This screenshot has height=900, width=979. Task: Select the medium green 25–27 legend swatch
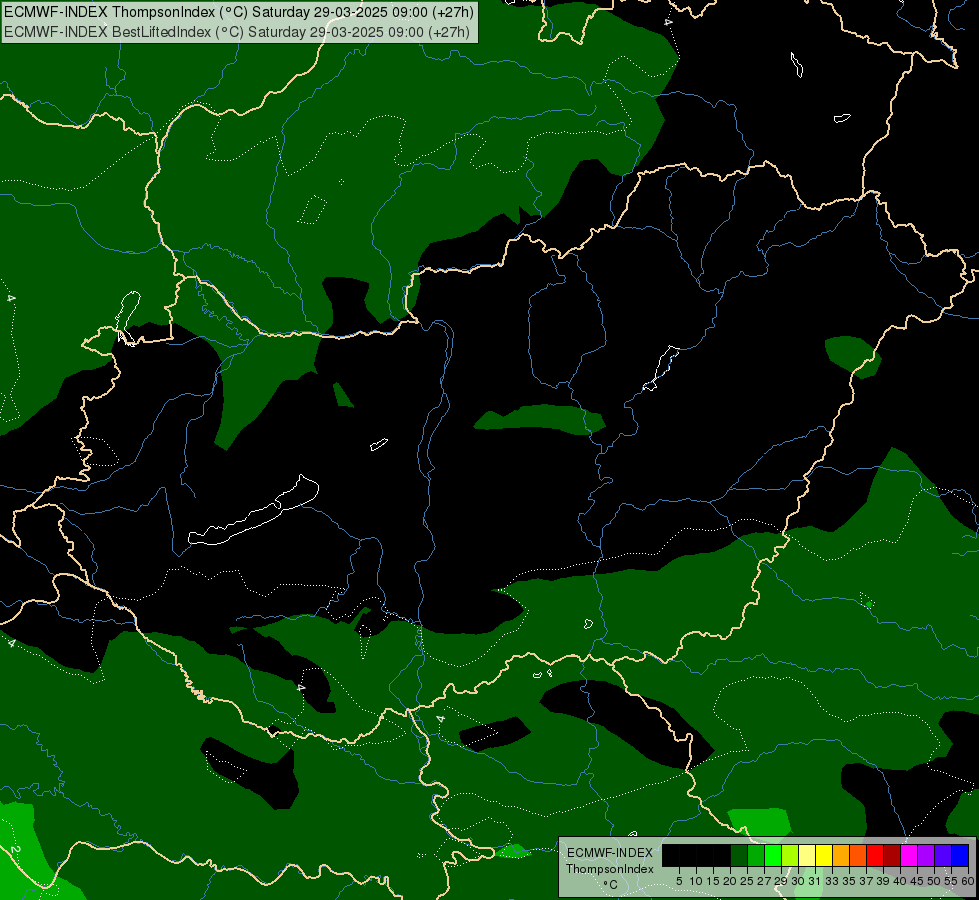click(x=756, y=855)
